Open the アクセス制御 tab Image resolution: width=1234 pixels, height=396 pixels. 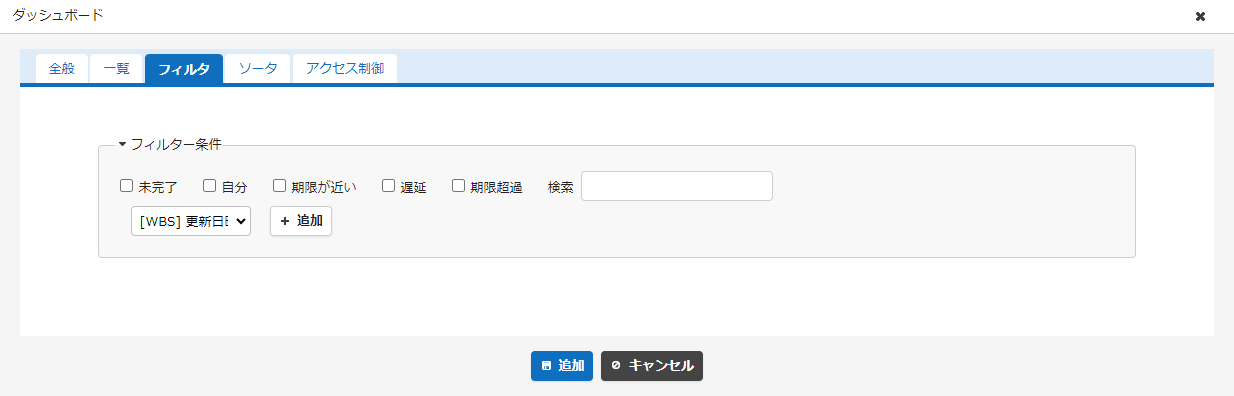[x=345, y=69]
